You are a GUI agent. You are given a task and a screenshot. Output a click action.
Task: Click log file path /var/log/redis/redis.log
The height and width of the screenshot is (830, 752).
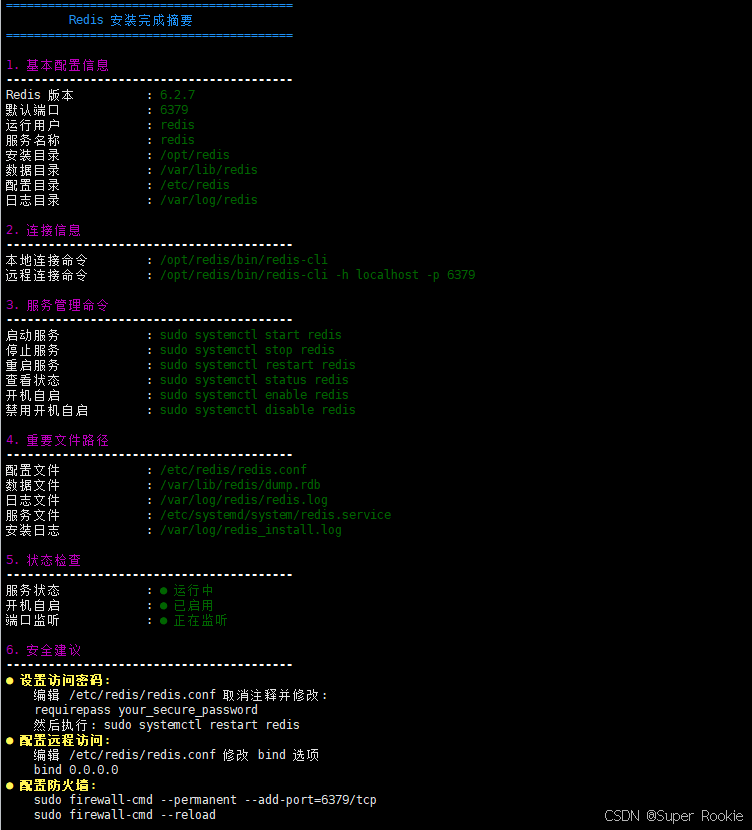[x=243, y=500]
